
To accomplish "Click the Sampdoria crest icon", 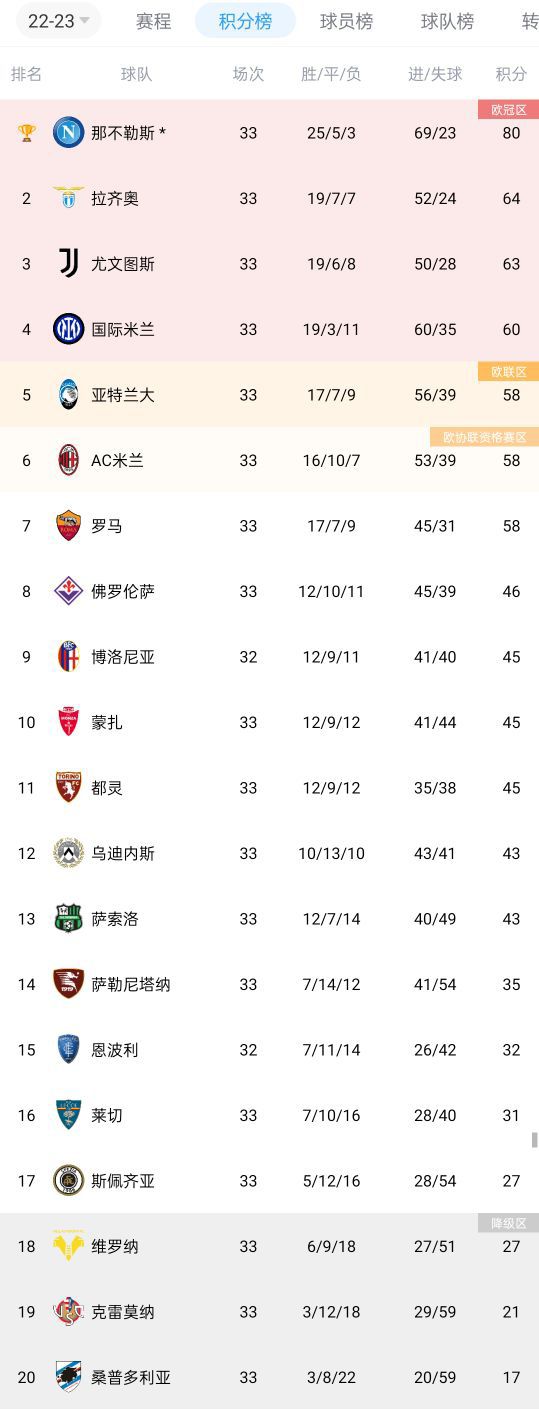I will (x=68, y=1377).
